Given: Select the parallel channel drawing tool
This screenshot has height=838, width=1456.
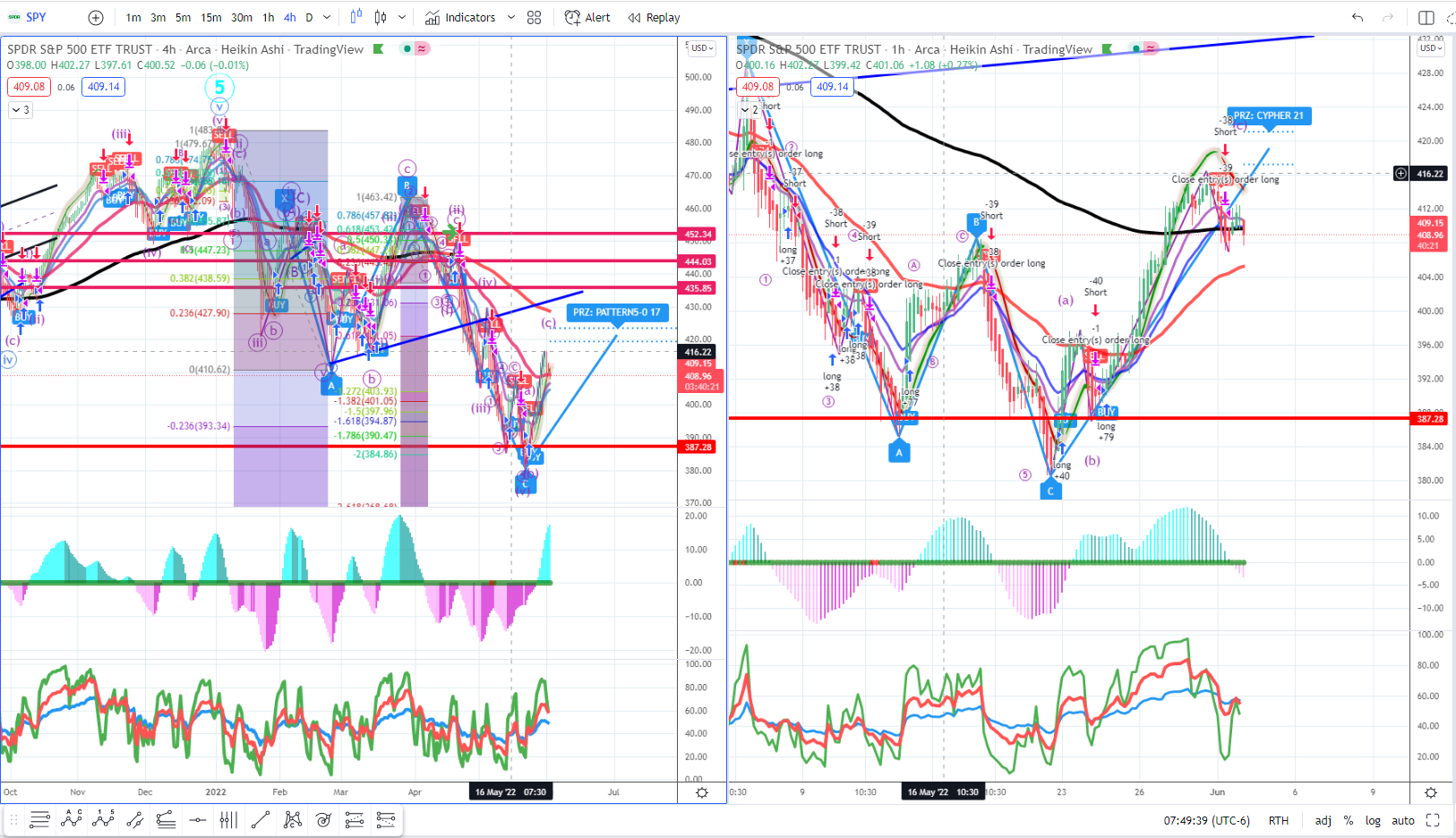Looking at the screenshot, I should click(135, 819).
